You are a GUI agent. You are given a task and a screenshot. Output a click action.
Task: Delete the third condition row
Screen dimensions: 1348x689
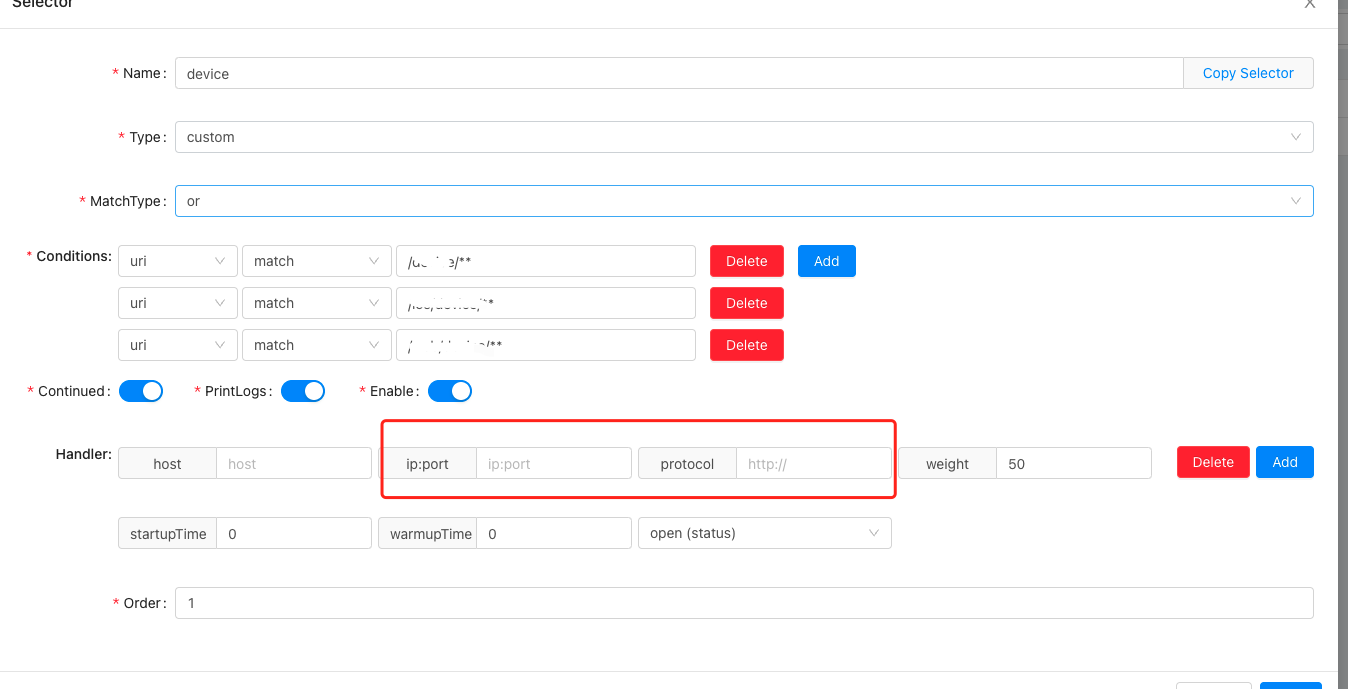(747, 345)
